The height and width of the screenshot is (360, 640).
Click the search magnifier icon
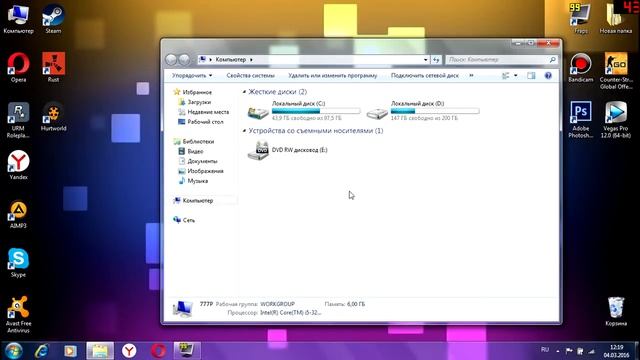(552, 60)
